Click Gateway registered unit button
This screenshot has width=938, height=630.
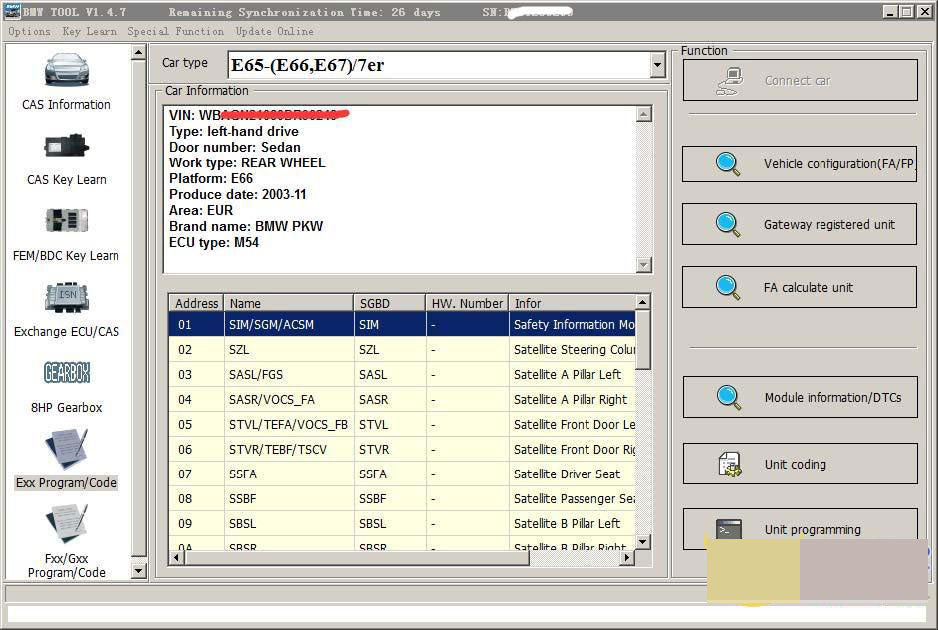799,224
